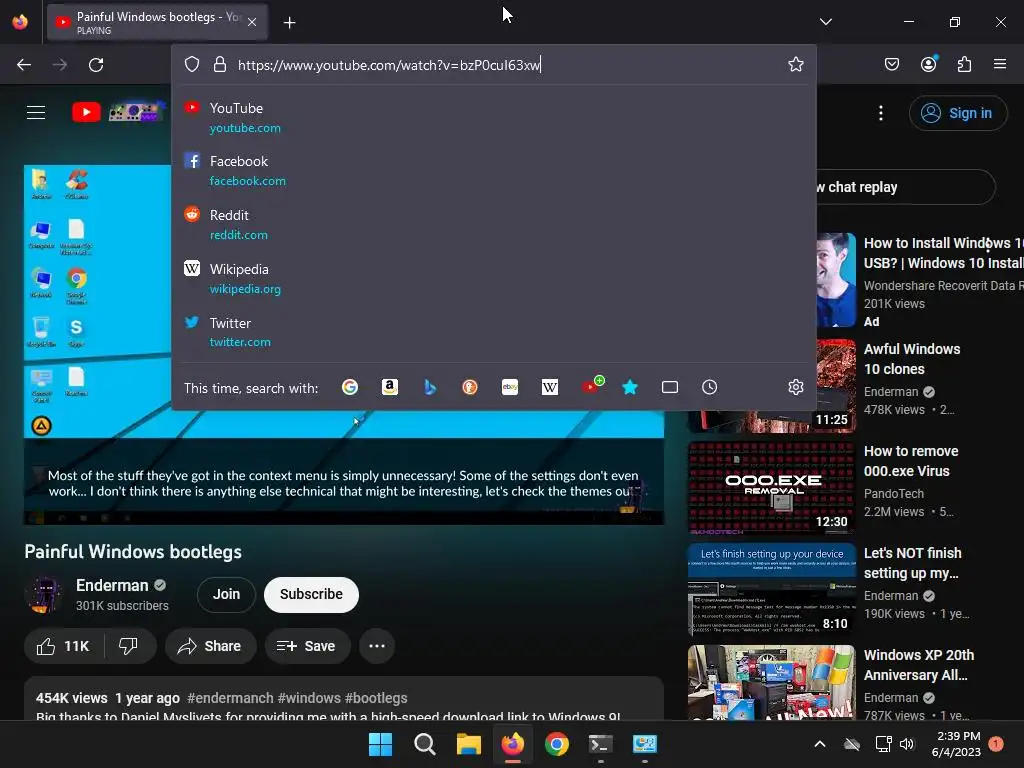The height and width of the screenshot is (768, 1024).
Task: Search this time with Amazon
Action: point(390,387)
